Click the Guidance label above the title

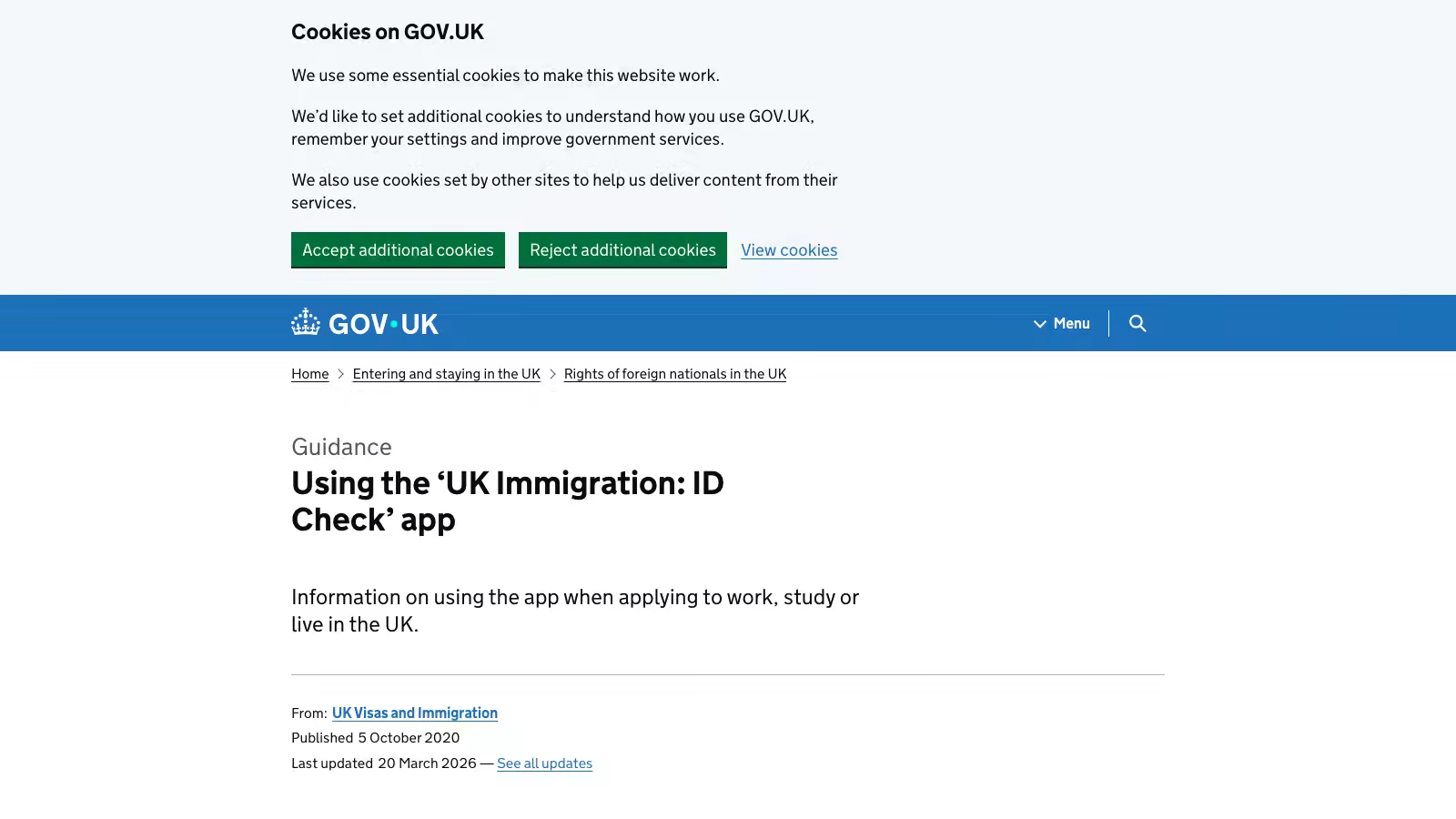click(x=340, y=447)
